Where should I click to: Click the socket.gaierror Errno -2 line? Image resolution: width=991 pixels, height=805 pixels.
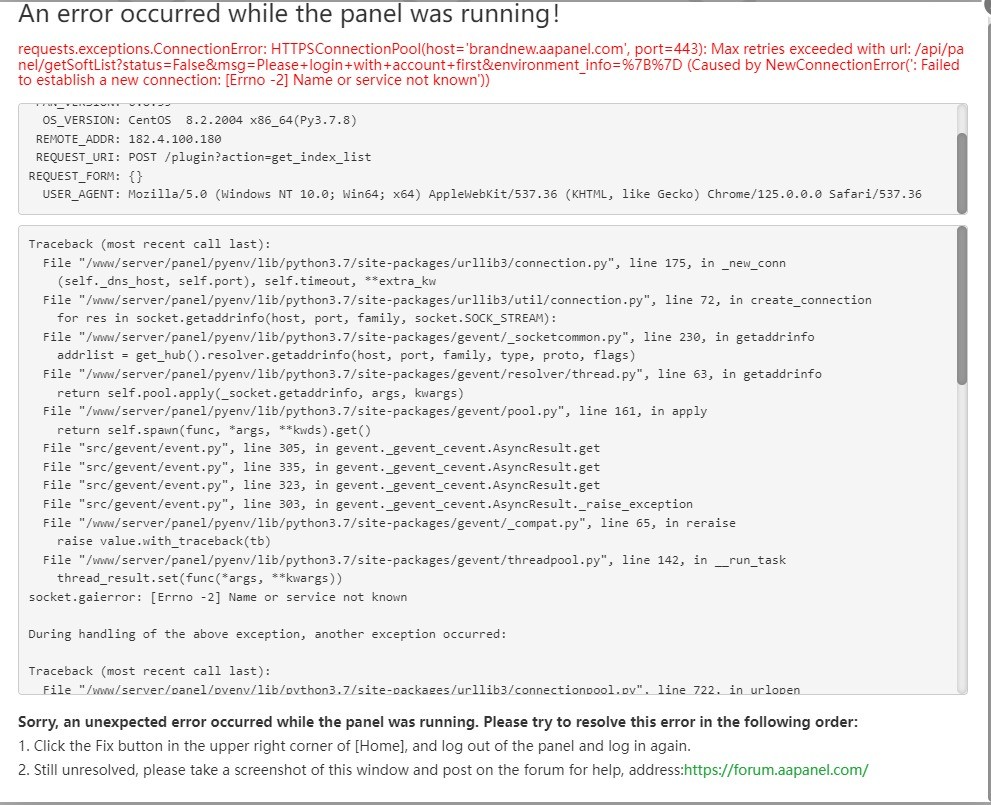click(218, 597)
